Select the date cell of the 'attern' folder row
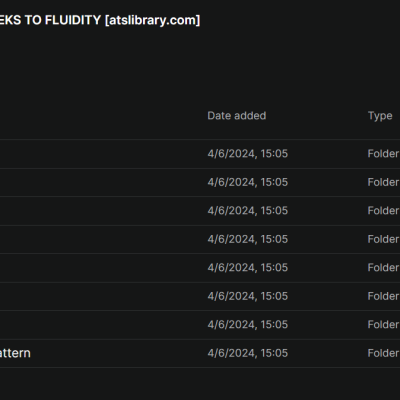Screen dimensions: 400x400 point(248,353)
